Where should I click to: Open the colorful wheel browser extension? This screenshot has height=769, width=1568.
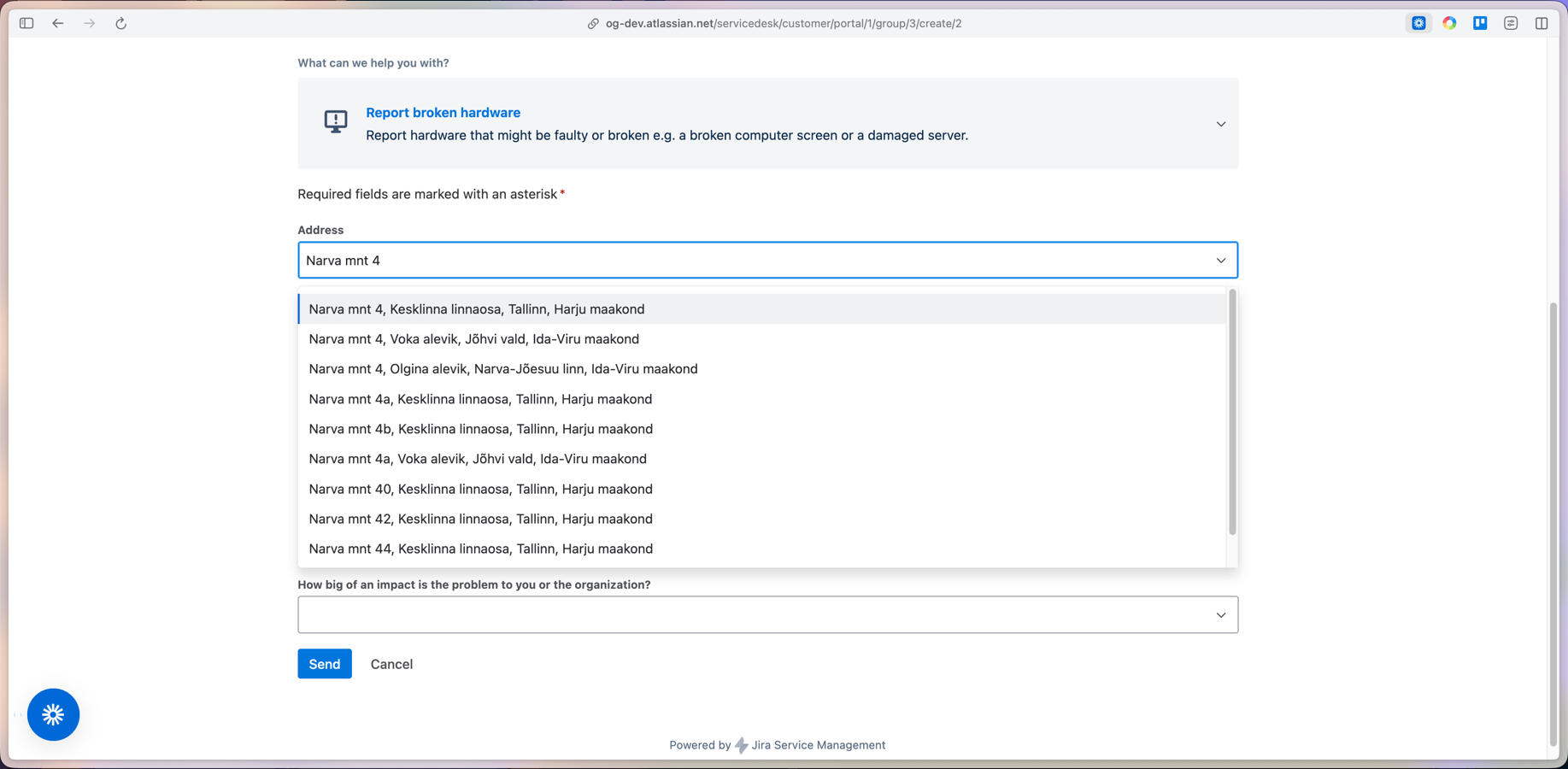click(x=1449, y=23)
